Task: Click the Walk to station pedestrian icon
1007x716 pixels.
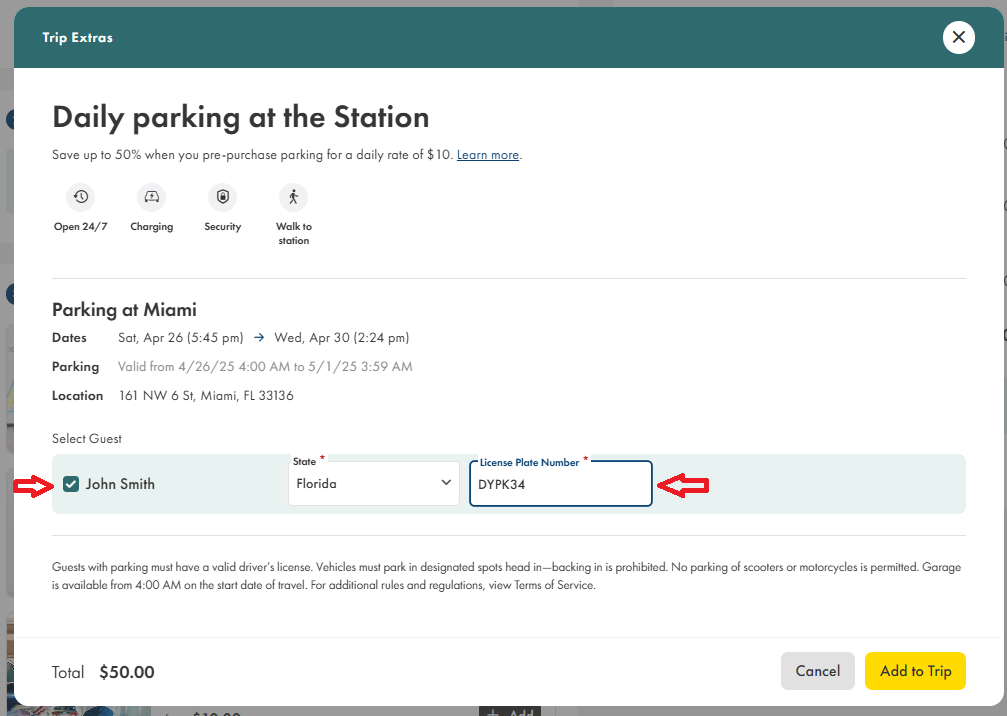Action: (x=293, y=197)
